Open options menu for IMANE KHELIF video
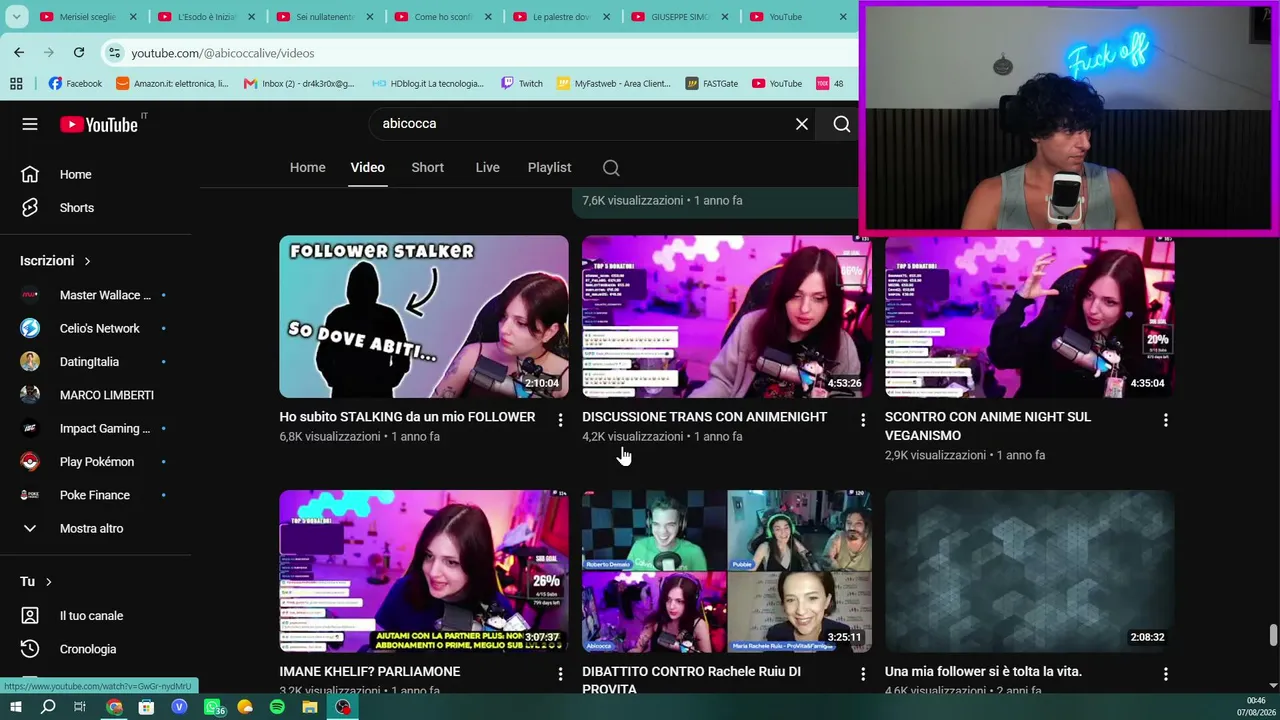1280x720 pixels. coord(560,674)
